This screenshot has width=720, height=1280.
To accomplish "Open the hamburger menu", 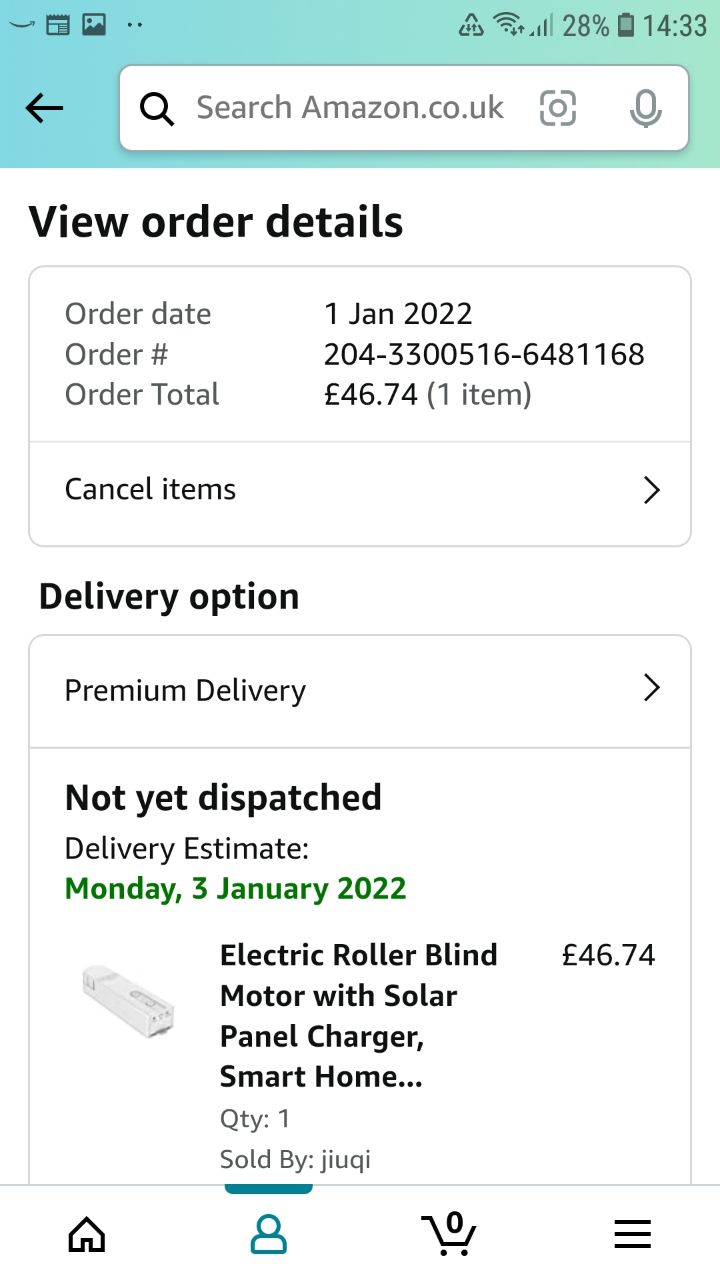I will (x=632, y=1234).
